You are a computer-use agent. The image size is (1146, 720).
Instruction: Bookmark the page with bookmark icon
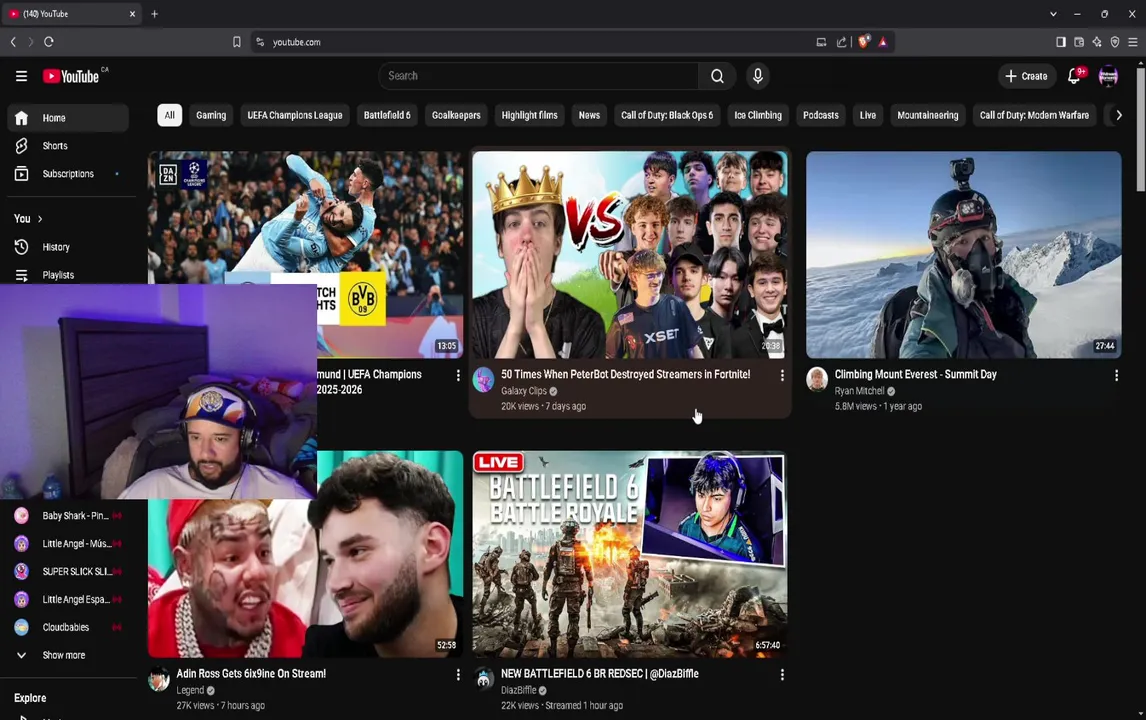(237, 42)
